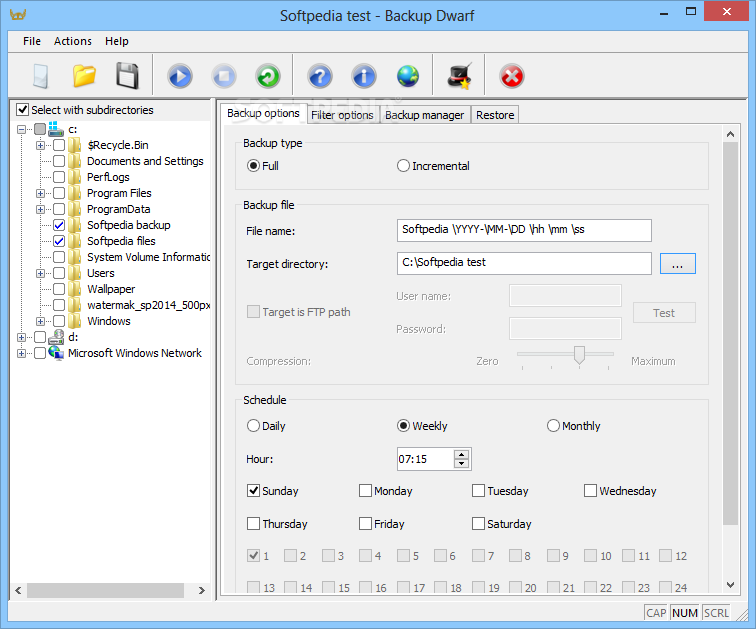Viewport: 756px width, 629px height.
Task: Click the PerfLogs folder icon
Action: (x=75, y=177)
